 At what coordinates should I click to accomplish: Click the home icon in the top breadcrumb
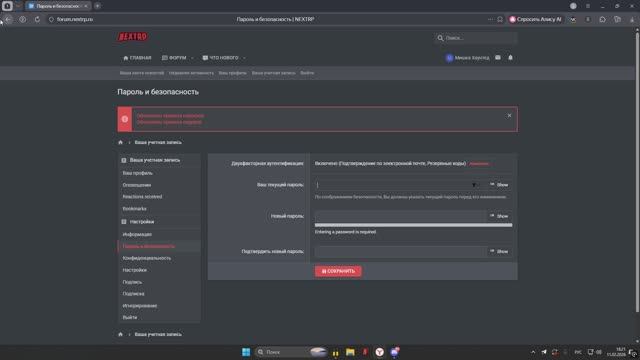[x=120, y=142]
